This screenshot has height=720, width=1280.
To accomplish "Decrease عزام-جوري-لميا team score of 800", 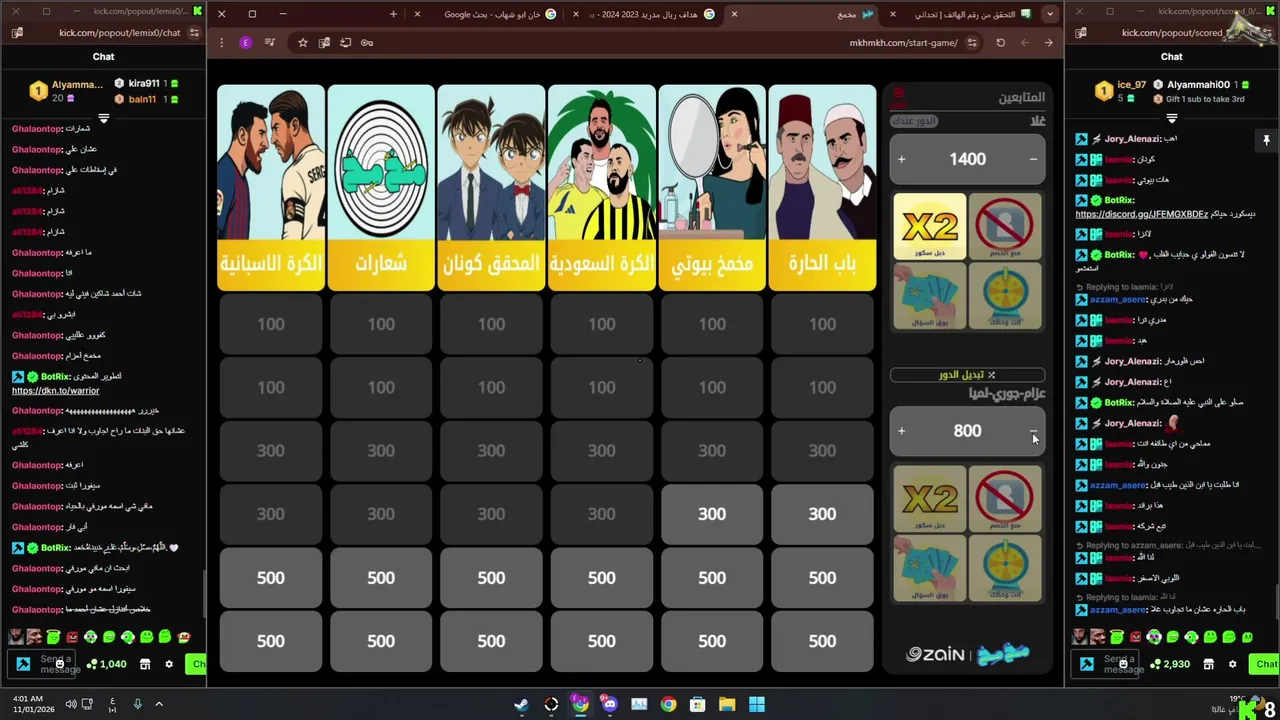I will tap(1033, 431).
